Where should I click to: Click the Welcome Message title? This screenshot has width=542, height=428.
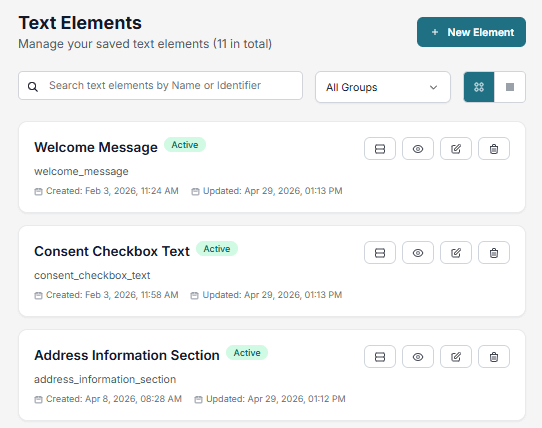click(x=96, y=147)
